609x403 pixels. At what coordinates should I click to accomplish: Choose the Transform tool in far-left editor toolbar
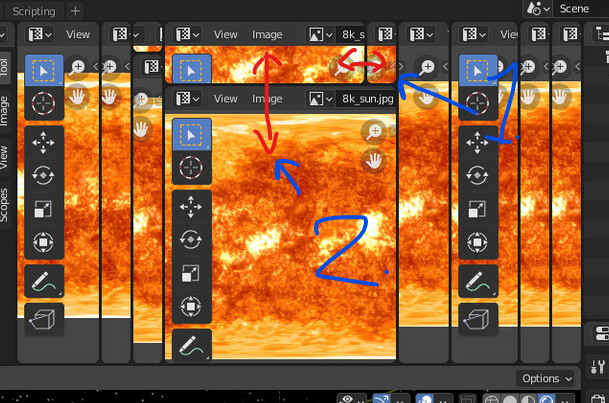pos(44,242)
